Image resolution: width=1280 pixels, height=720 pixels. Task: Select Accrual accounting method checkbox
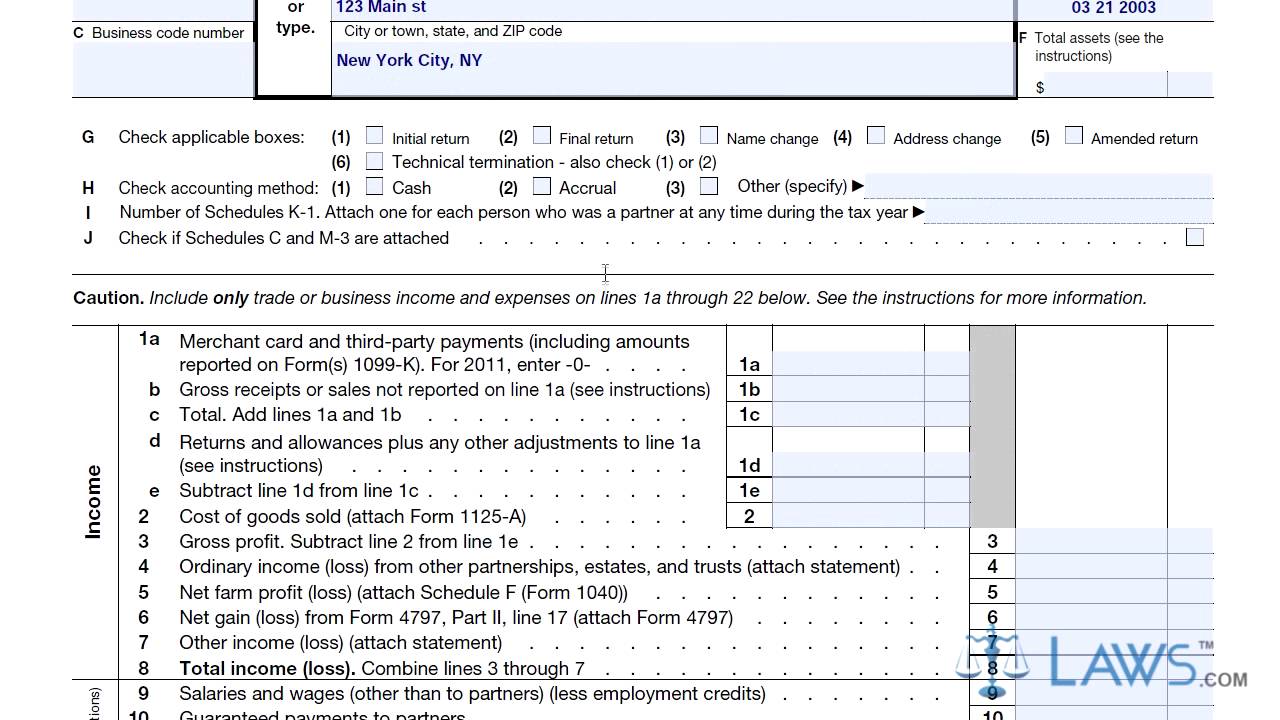pyautogui.click(x=542, y=186)
